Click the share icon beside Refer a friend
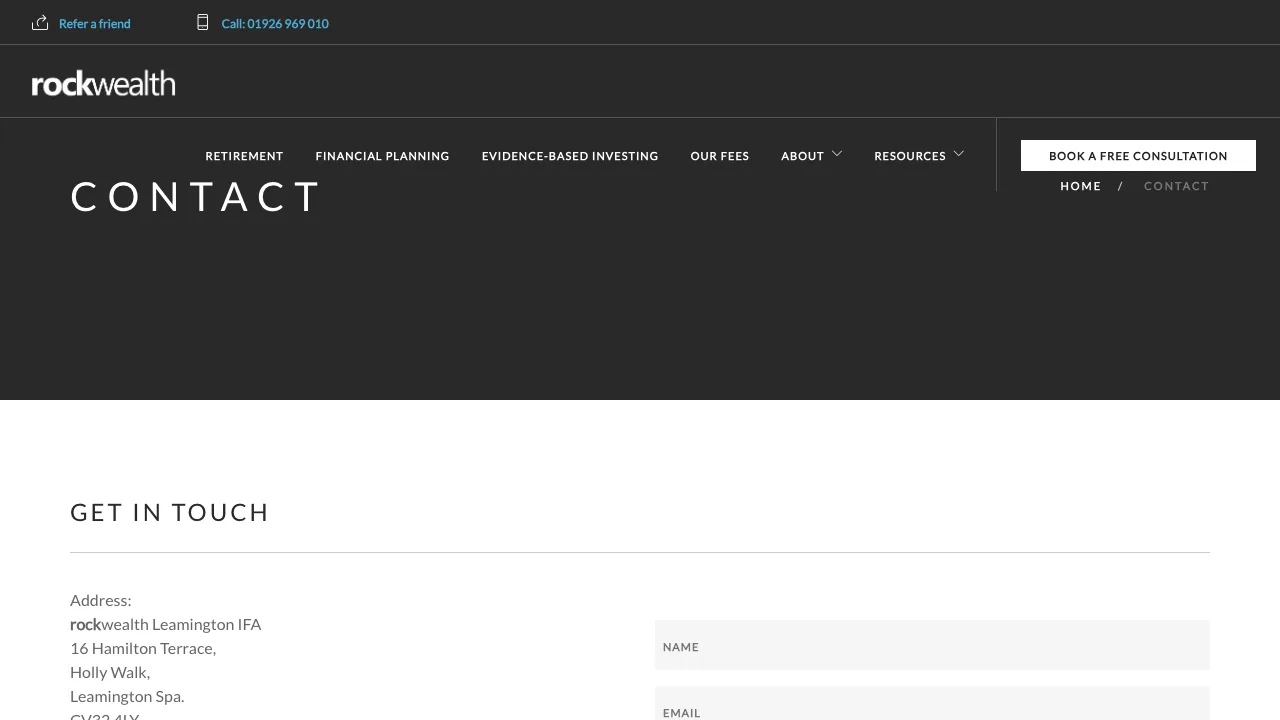Screen dimensions: 1280x720 [40, 23]
